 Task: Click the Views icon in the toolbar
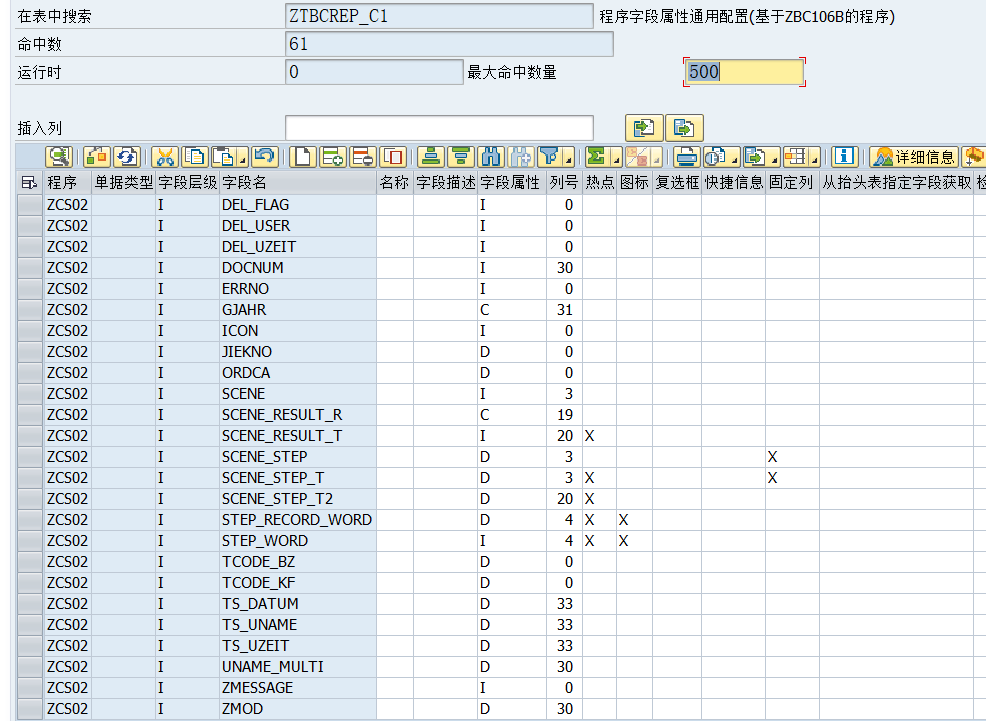point(716,156)
